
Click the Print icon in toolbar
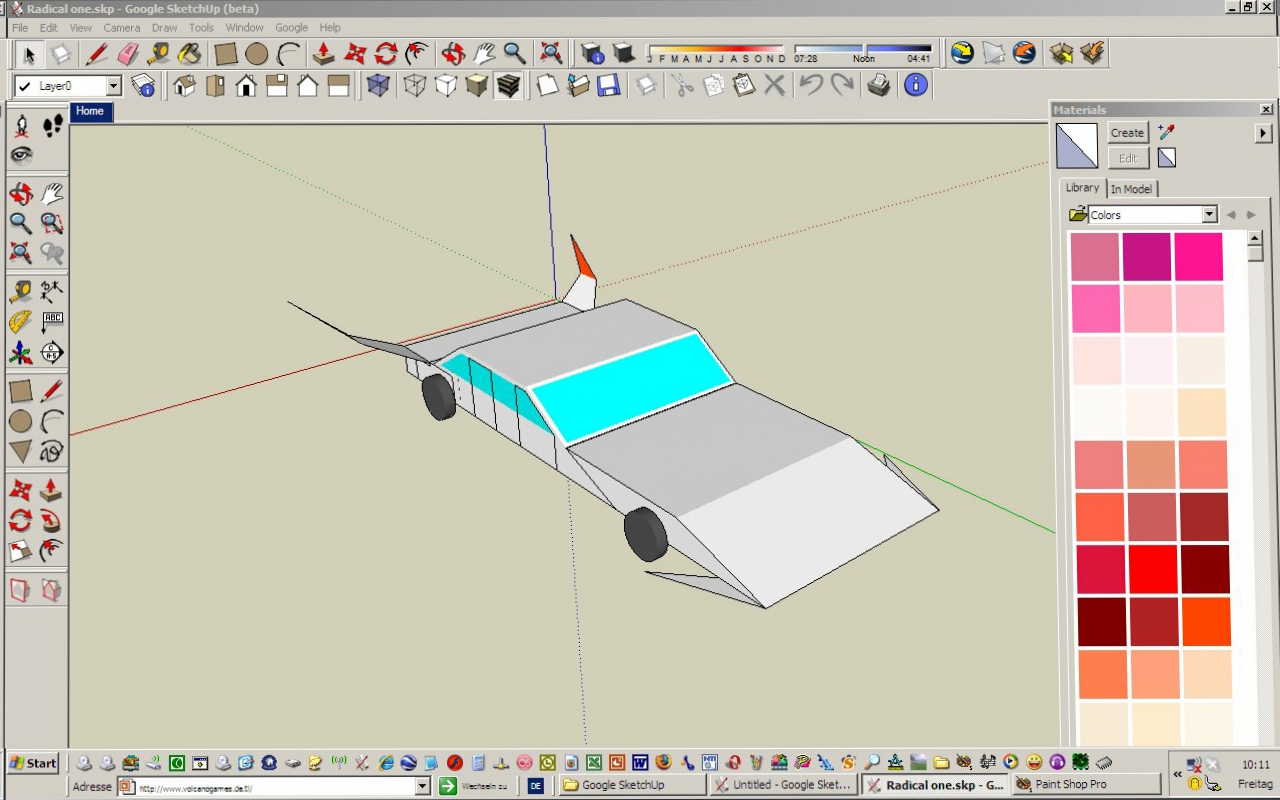pyautogui.click(x=879, y=86)
